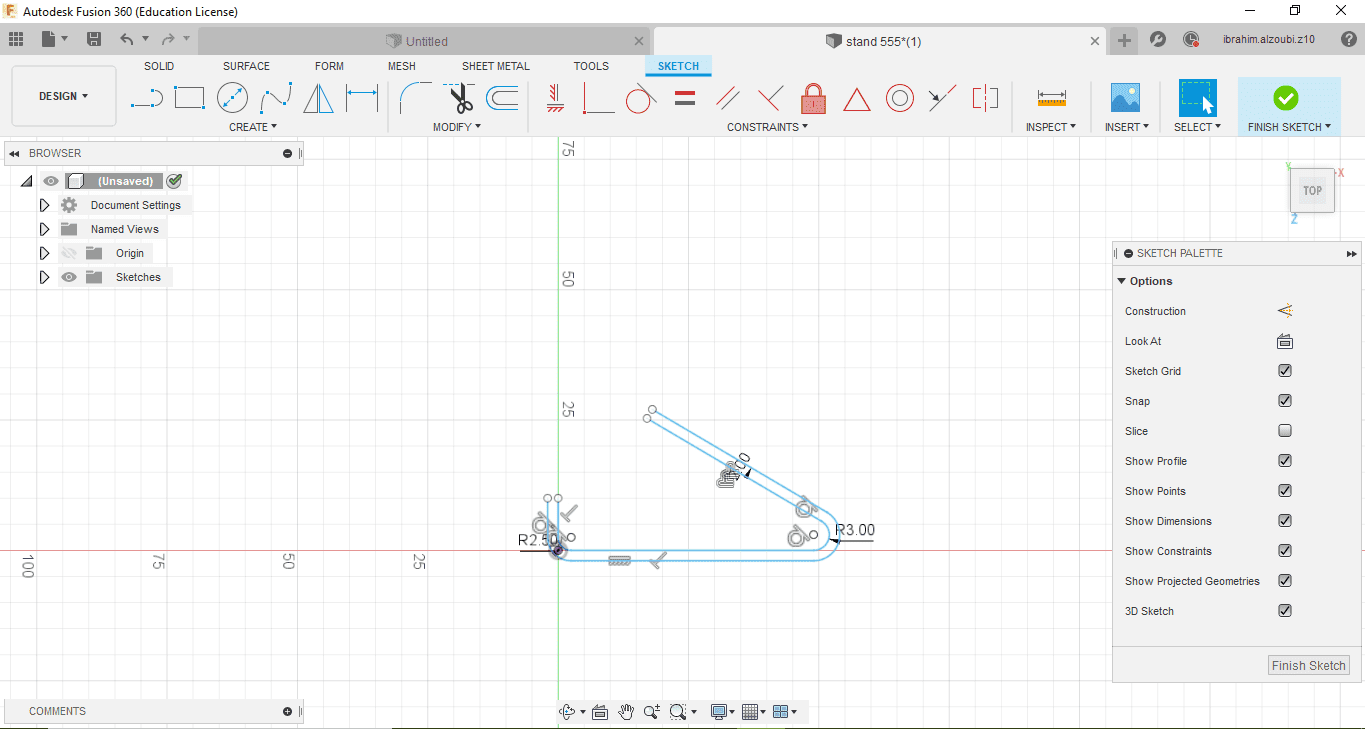Apply the Fix/Unfix lock constraint
The image size is (1365, 729).
point(813,98)
